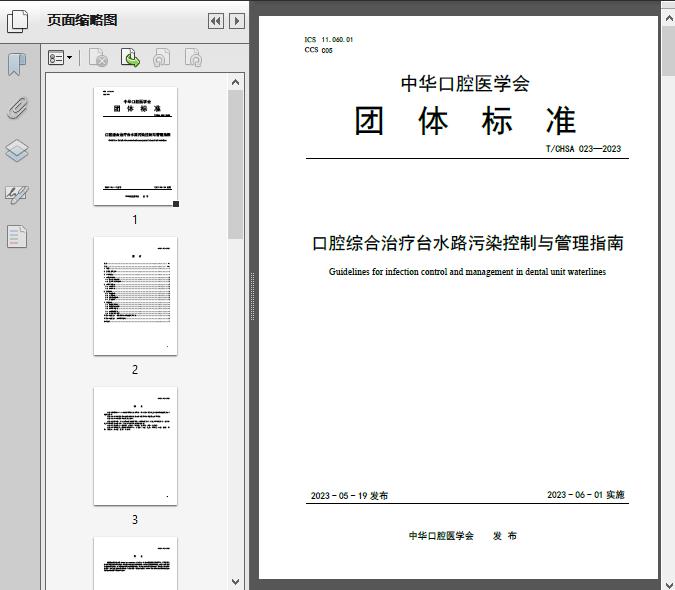
Task: Click the delete pages icon
Action: pos(98,58)
